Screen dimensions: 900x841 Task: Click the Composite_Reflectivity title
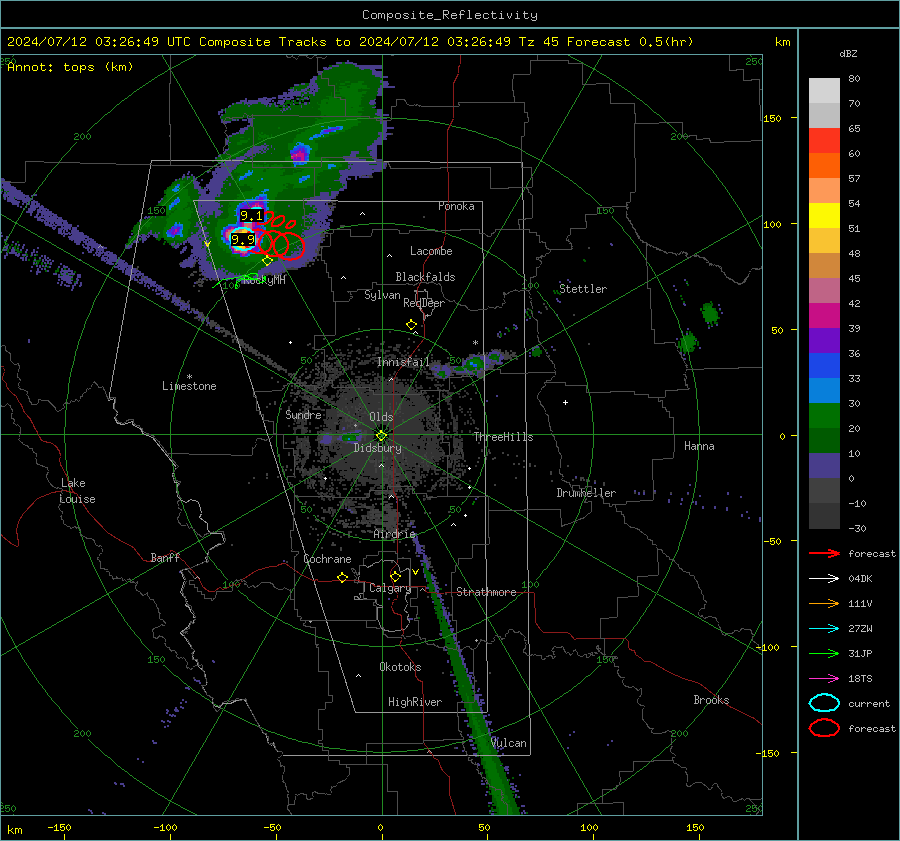(x=450, y=15)
